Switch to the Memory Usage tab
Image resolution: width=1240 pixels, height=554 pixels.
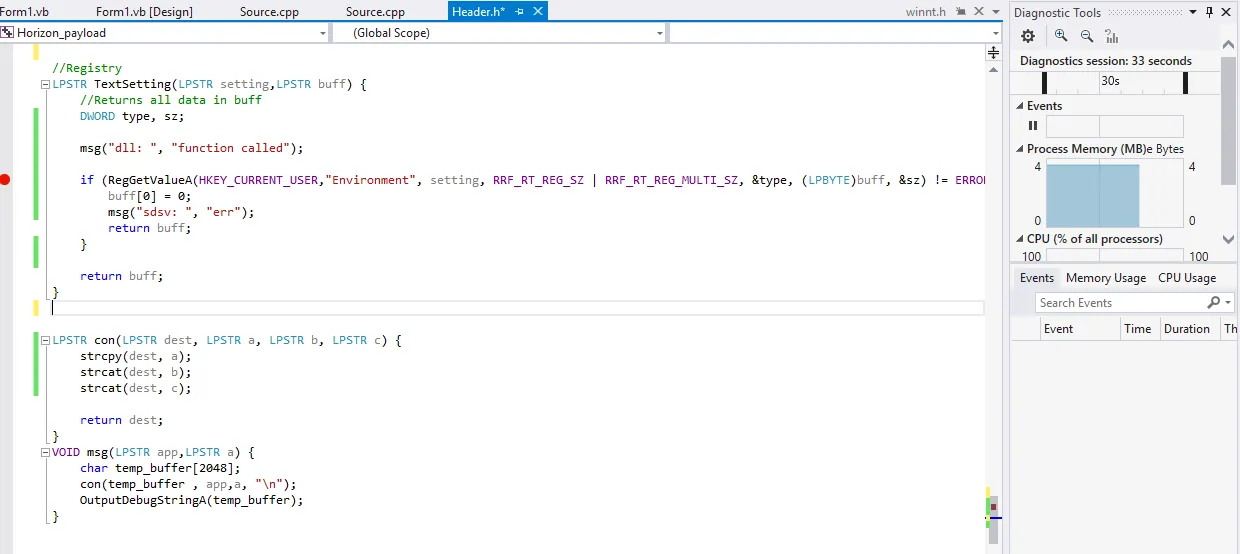1105,278
